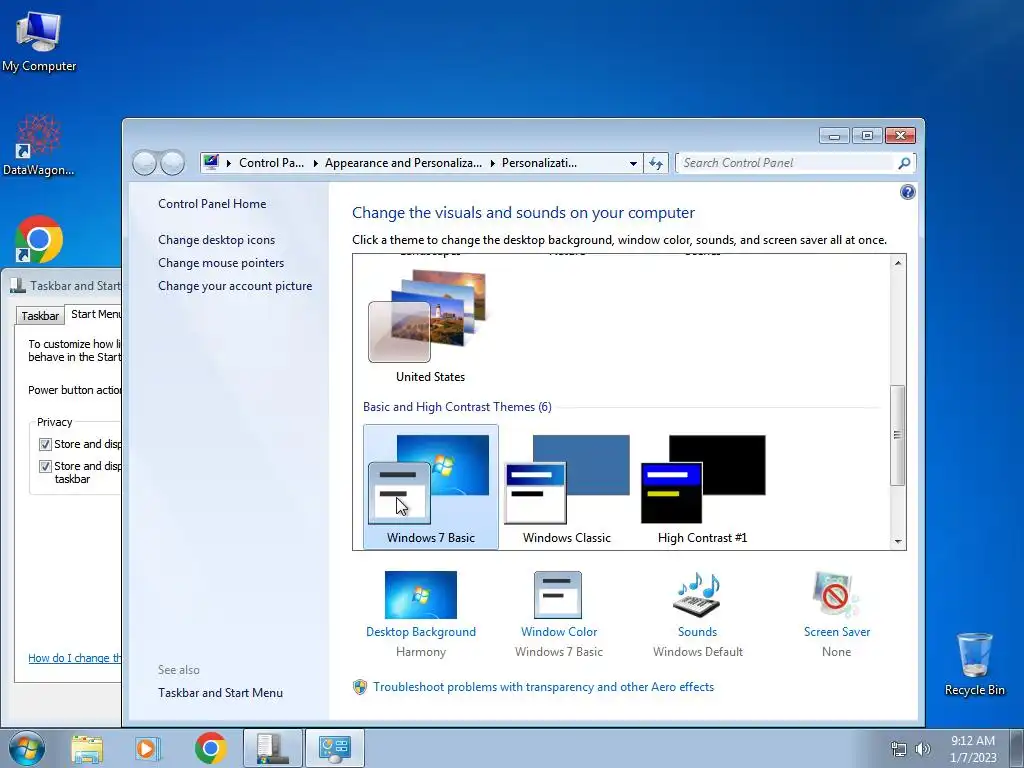
Task: Open Sounds settings icon
Action: click(697, 595)
